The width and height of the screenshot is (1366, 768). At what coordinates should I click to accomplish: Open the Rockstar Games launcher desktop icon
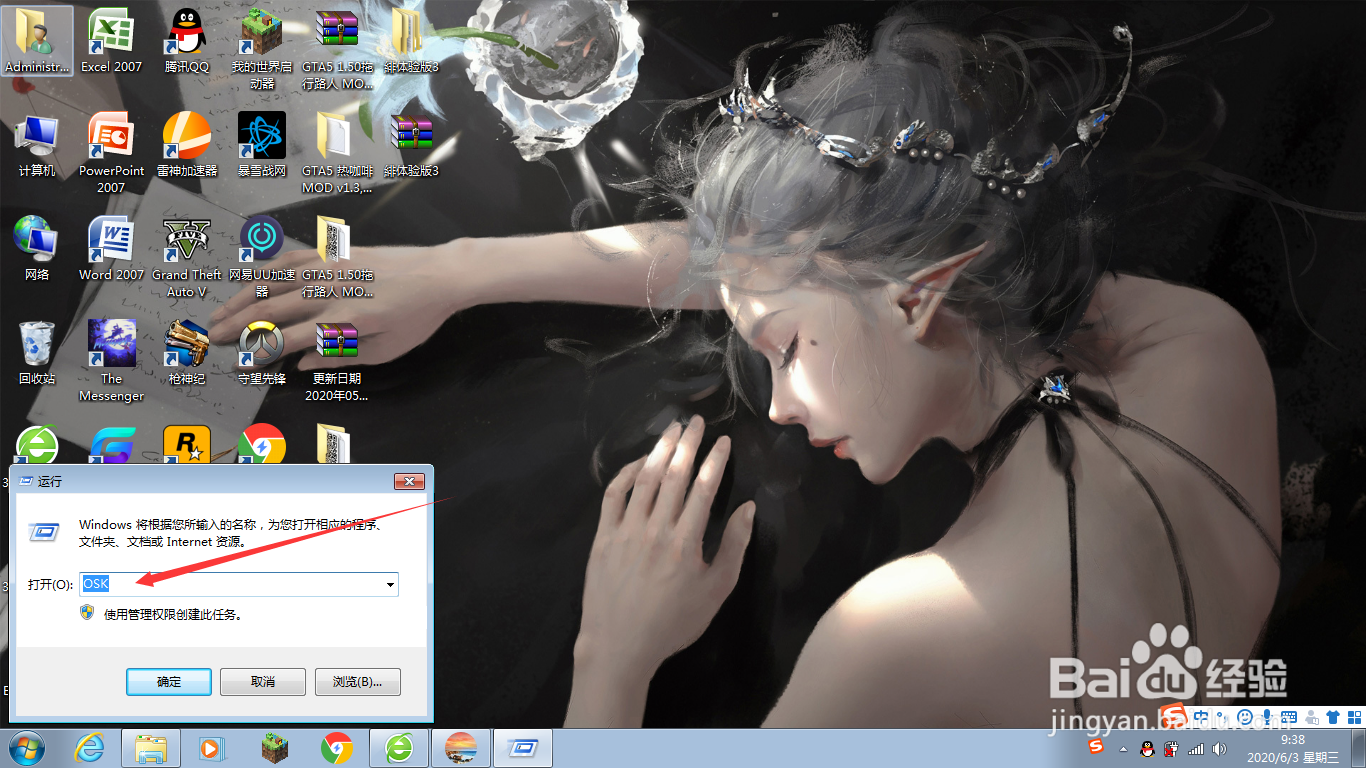(187, 444)
